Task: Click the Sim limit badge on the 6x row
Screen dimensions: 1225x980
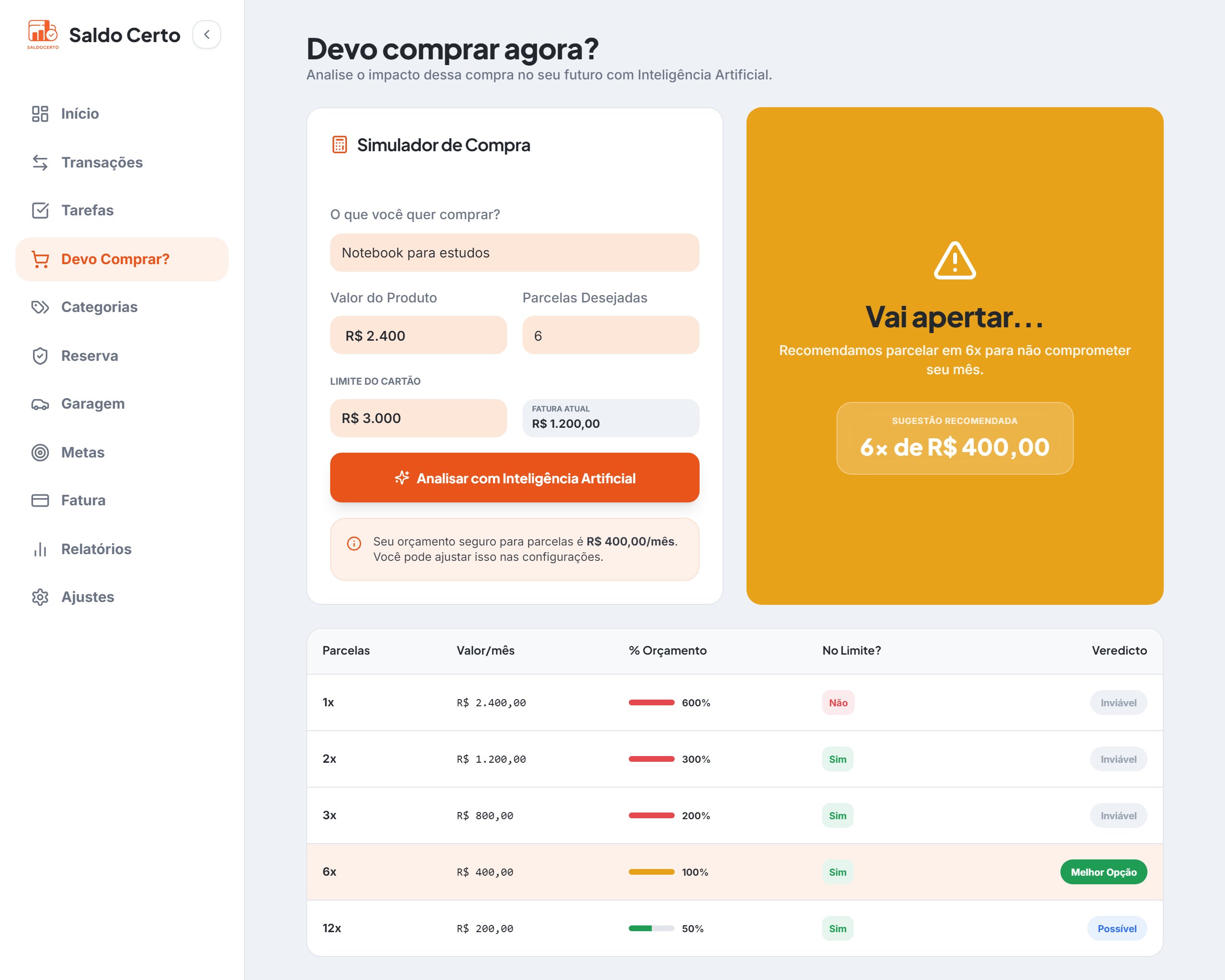Action: pos(837,872)
